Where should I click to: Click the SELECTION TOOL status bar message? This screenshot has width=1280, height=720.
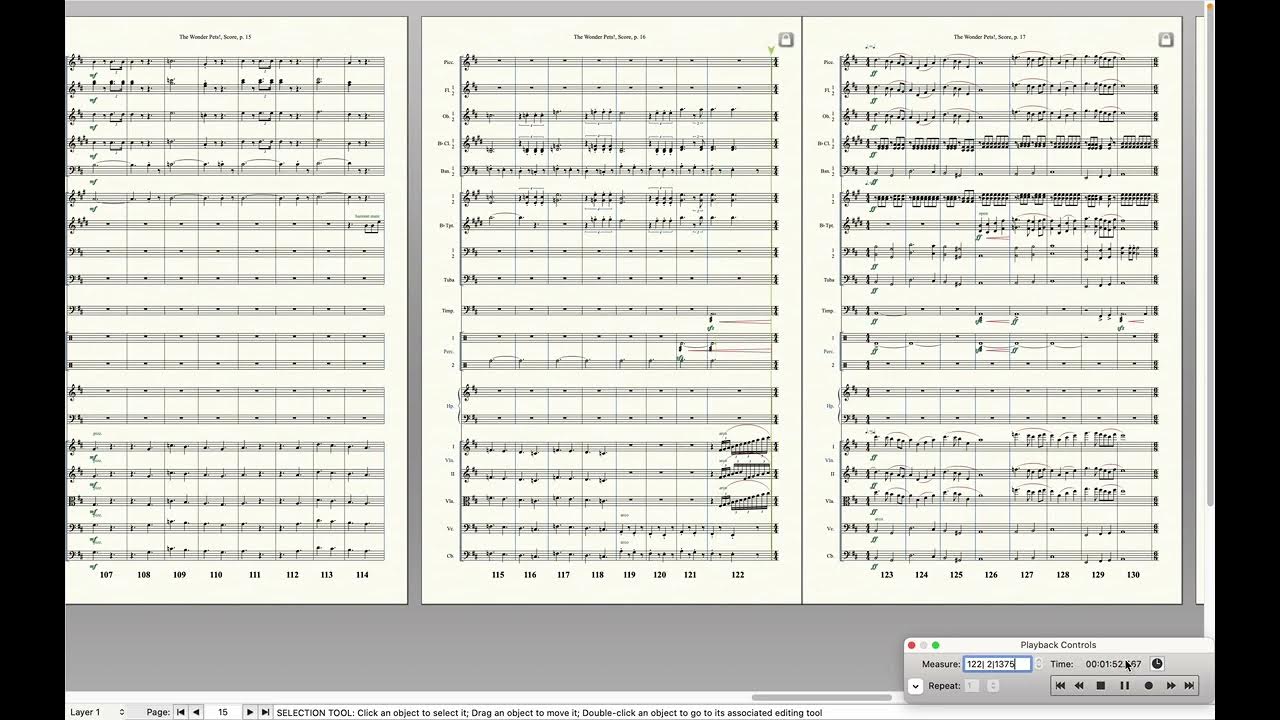[549, 712]
